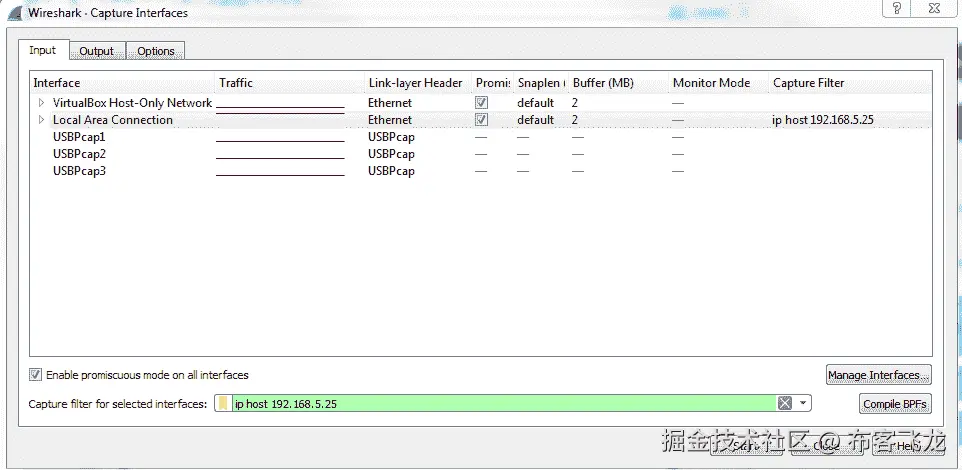Open the capture filter history dropdown arrow
Viewport: 962px width, 470px height.
802,403
